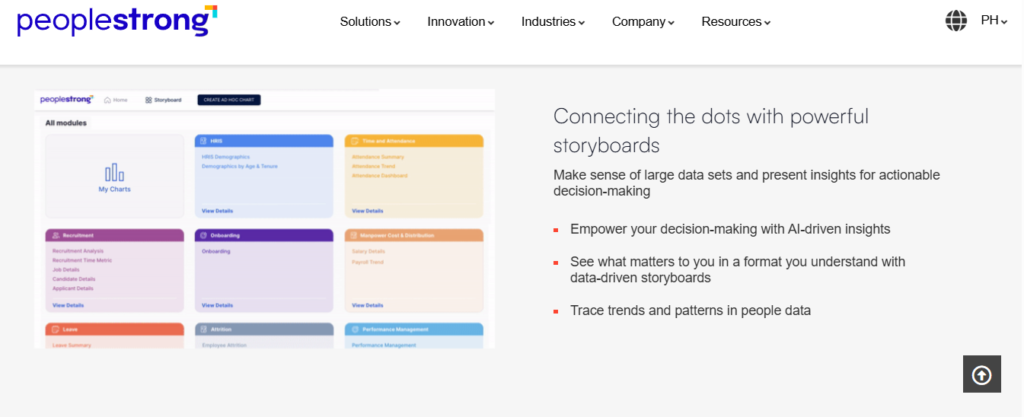The width and height of the screenshot is (1024, 417).
Task: Click the Time and Attendance header icon
Action: click(355, 140)
